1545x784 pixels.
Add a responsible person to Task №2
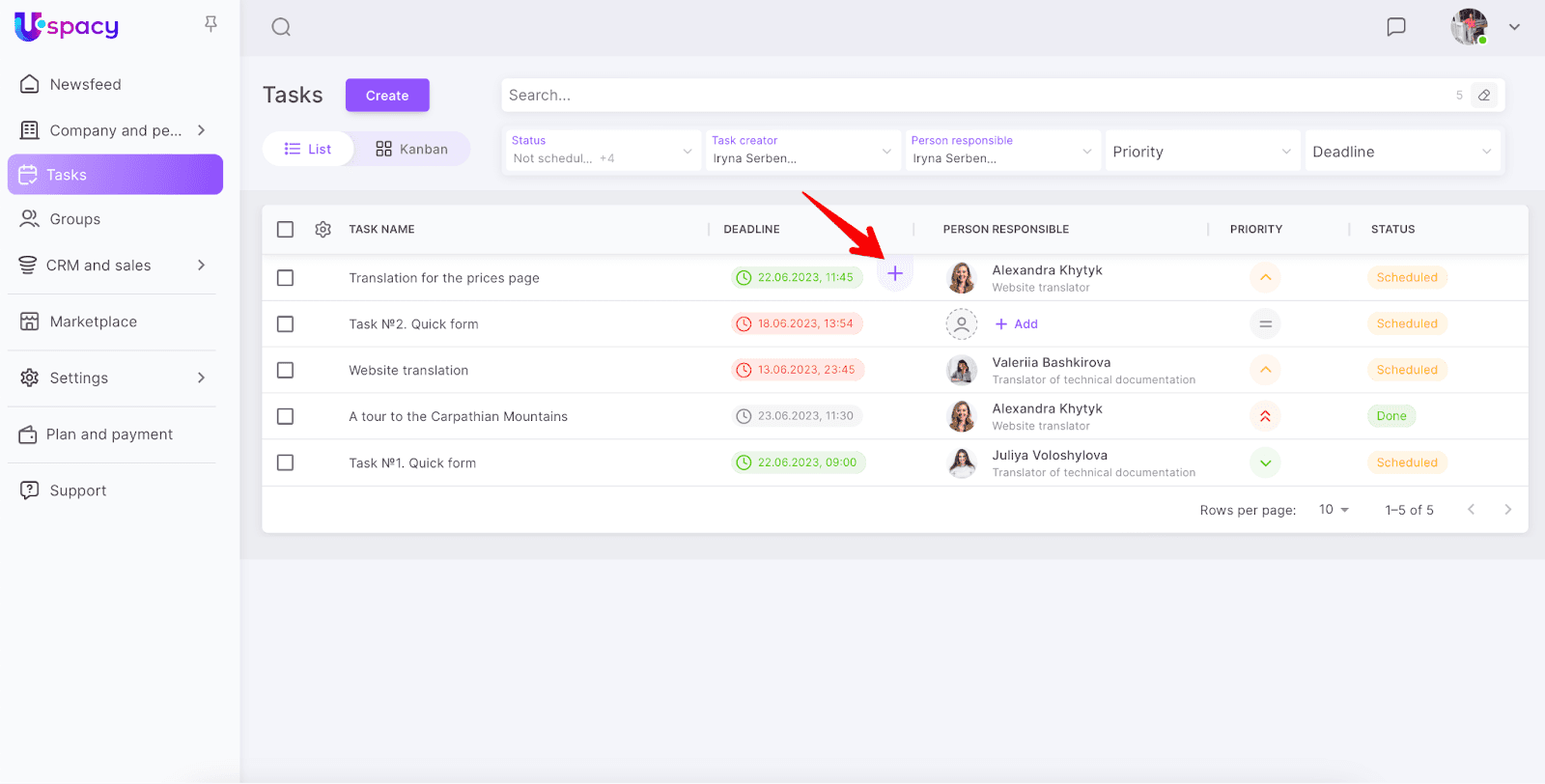click(1017, 324)
